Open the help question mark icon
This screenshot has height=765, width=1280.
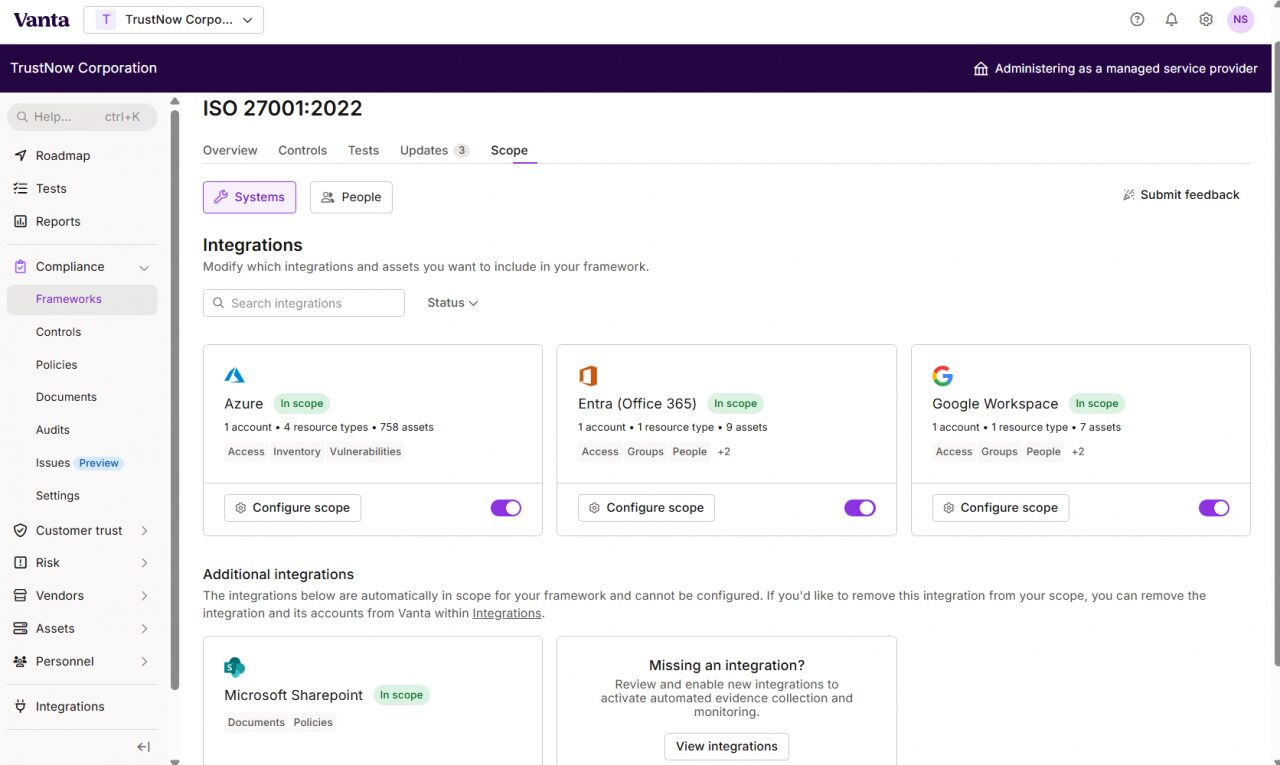click(1137, 20)
